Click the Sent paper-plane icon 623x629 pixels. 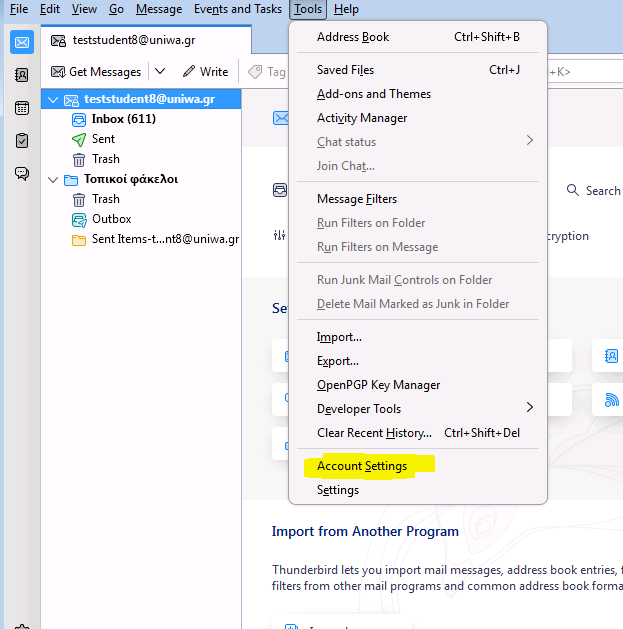79,140
